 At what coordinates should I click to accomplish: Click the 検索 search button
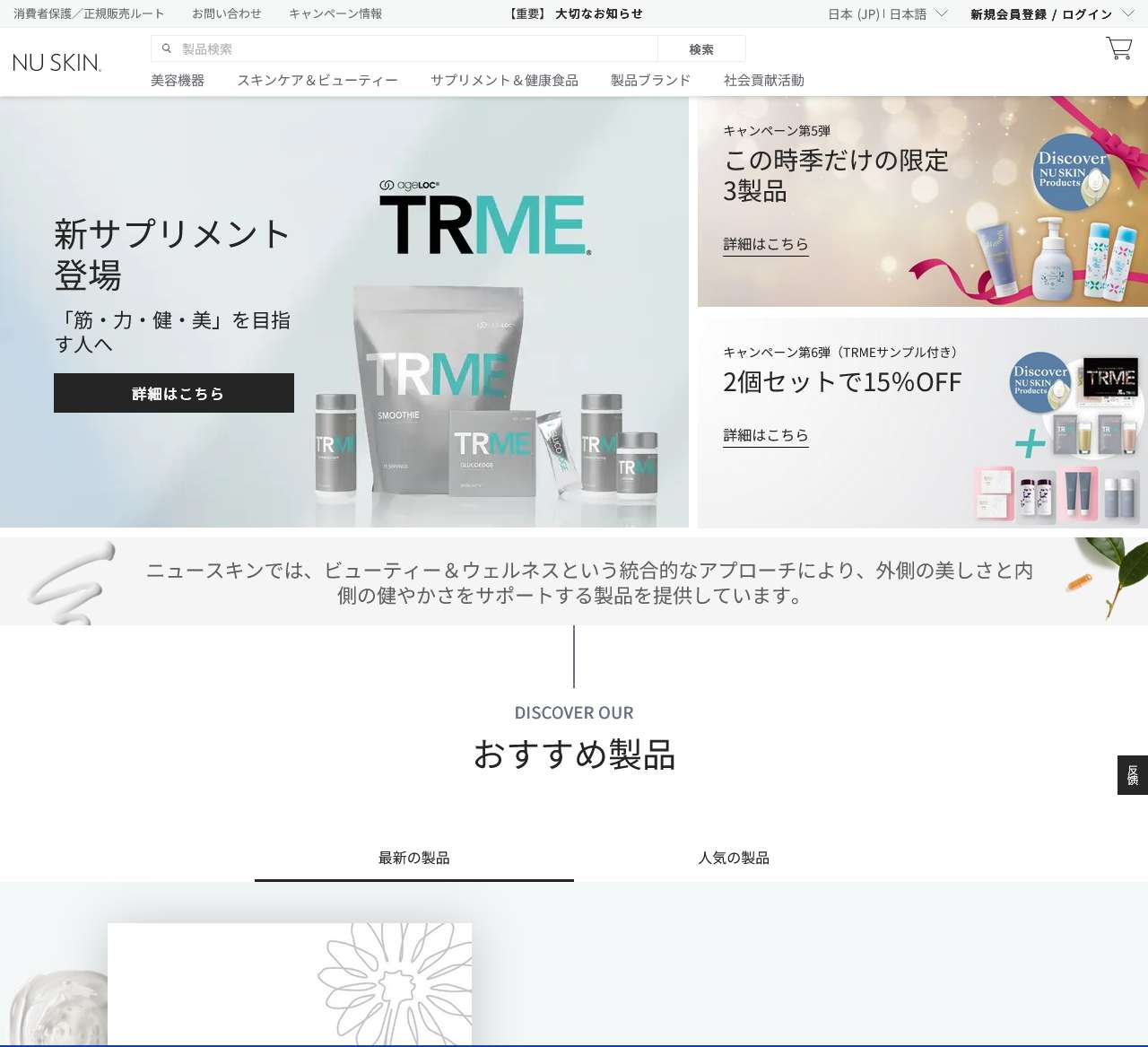coord(701,48)
